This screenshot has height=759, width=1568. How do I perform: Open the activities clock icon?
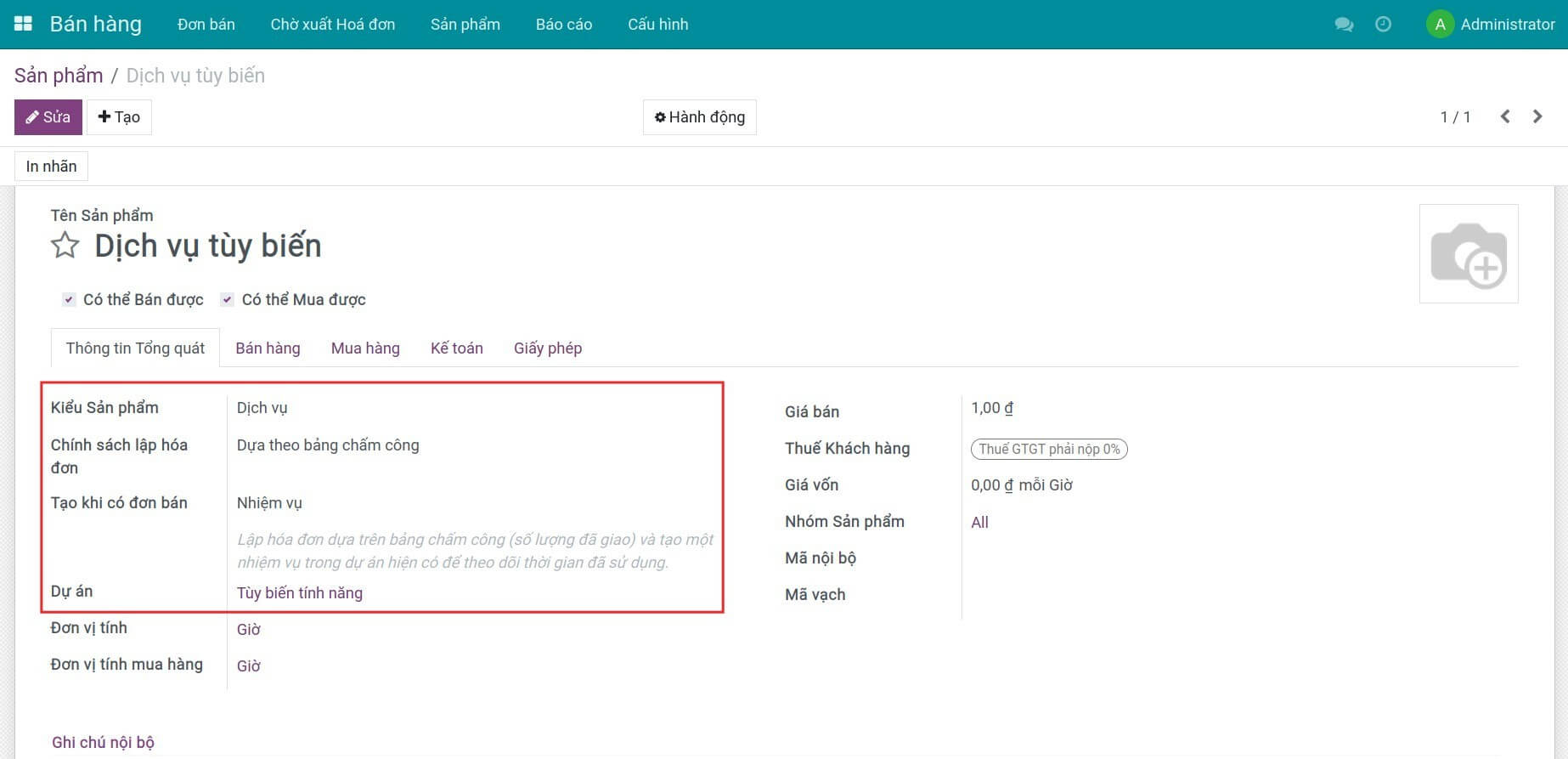tap(1383, 25)
